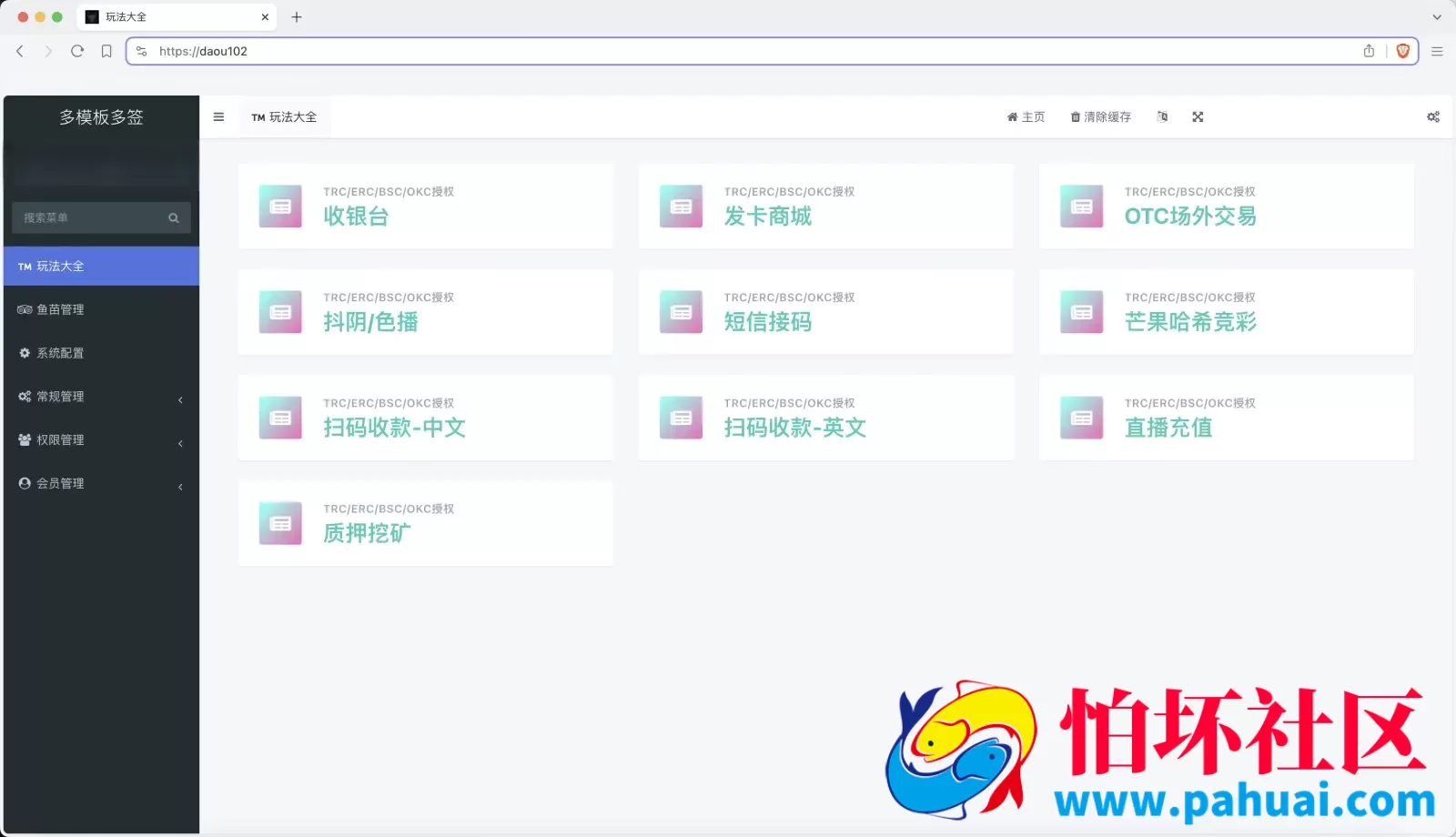Click the site info icon in address bar
This screenshot has width=1456, height=837.
[141, 51]
